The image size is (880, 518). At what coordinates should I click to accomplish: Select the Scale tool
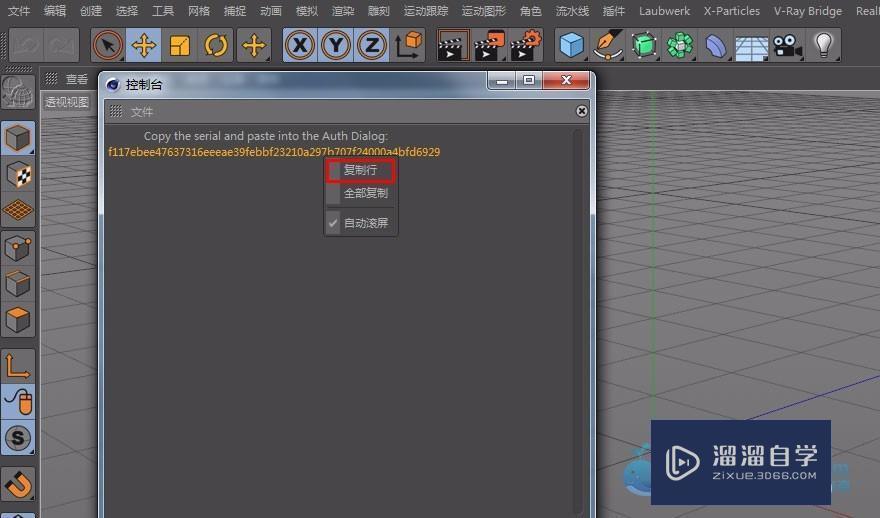point(180,45)
